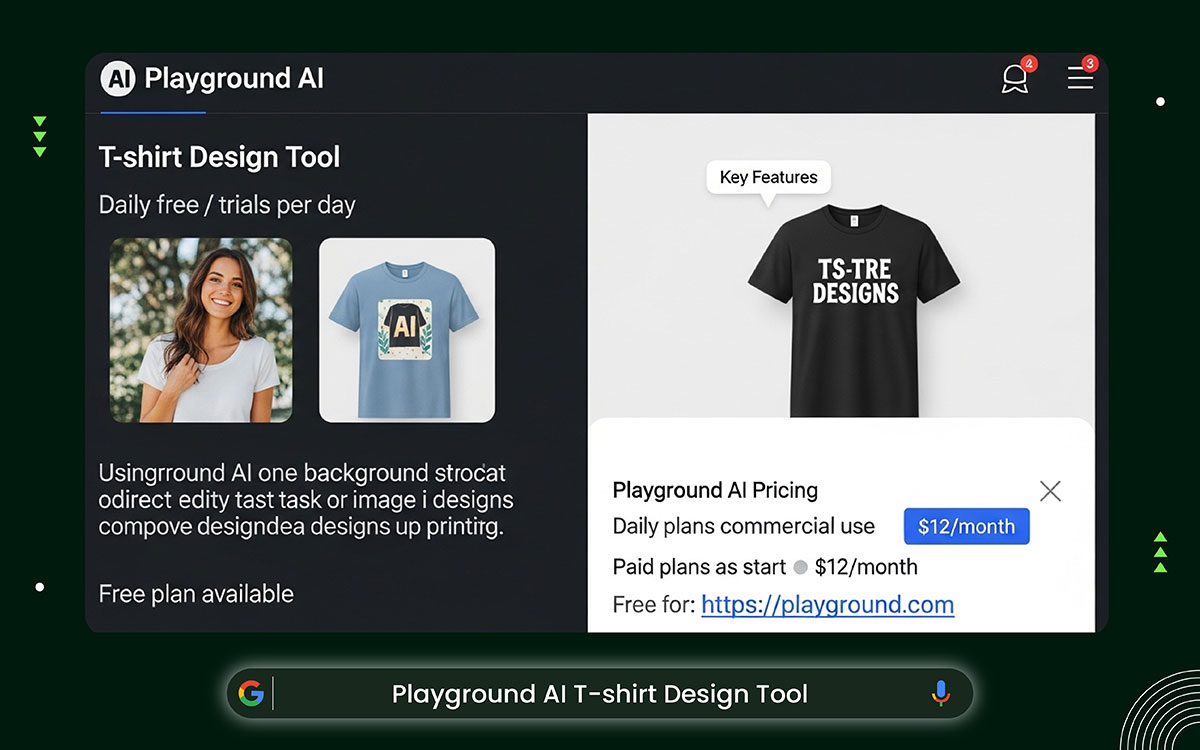The height and width of the screenshot is (750, 1200).
Task: Activate the voice search microphone icon
Action: tap(940, 693)
